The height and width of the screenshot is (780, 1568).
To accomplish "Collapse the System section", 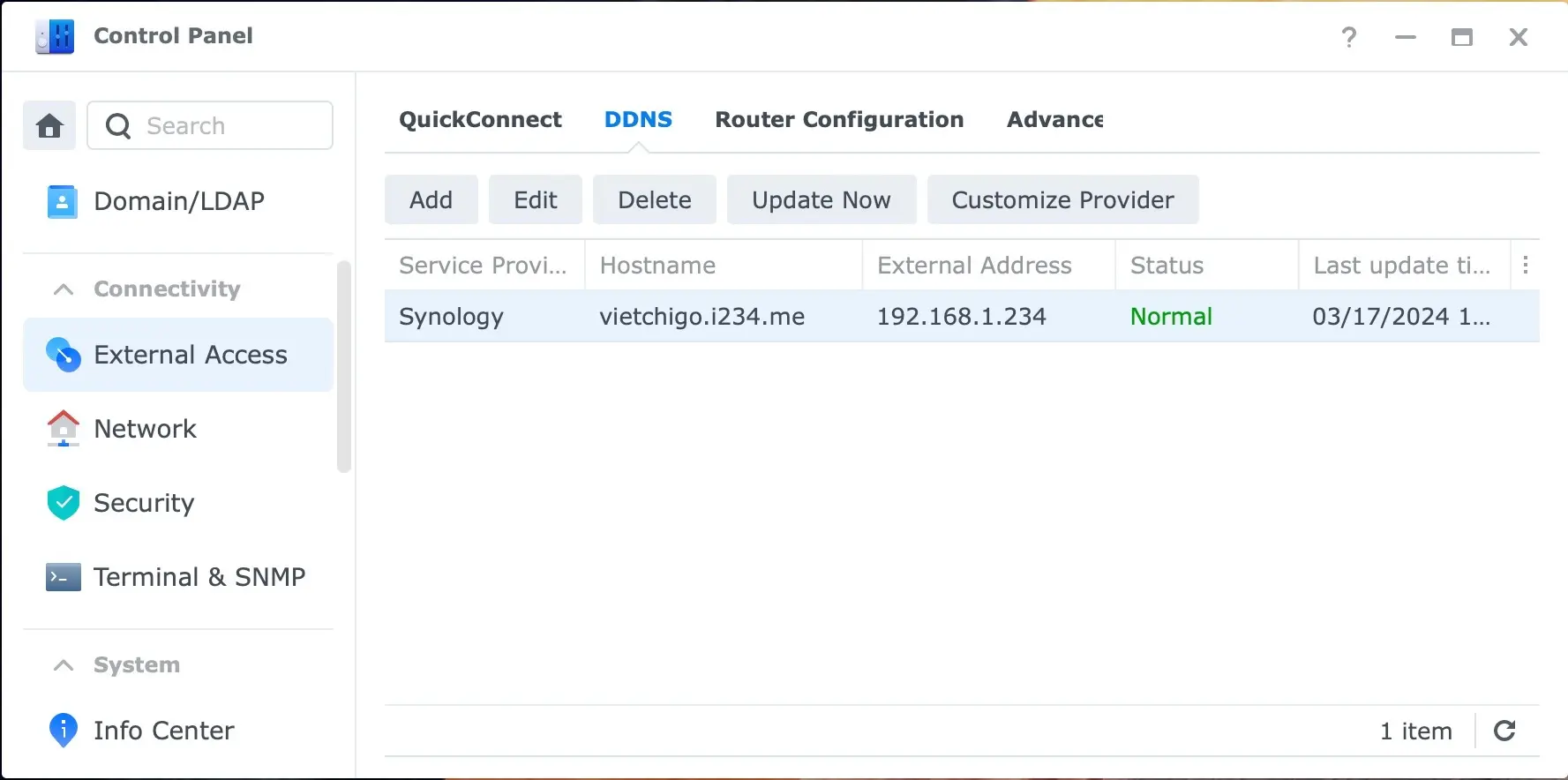I will (x=64, y=665).
